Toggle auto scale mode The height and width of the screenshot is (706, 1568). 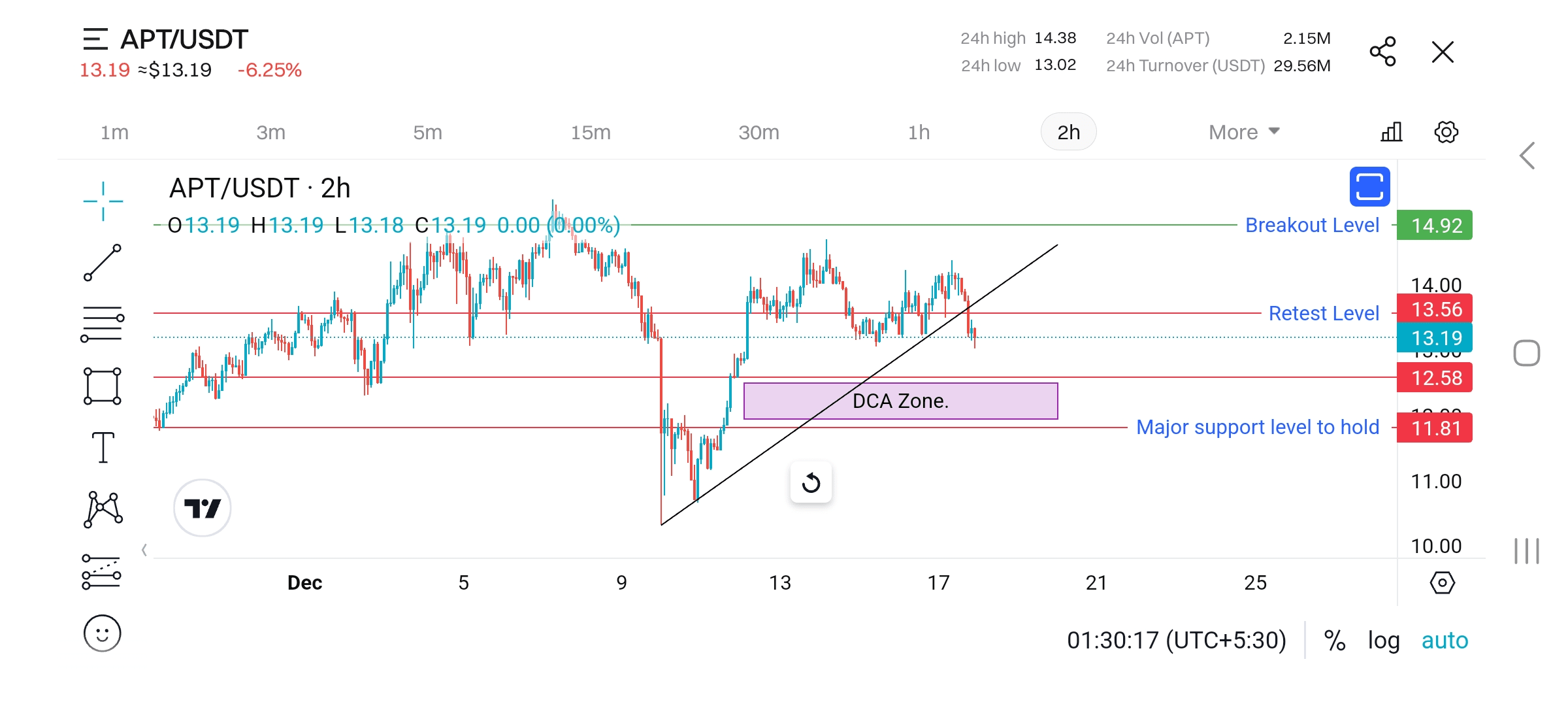[1445, 641]
